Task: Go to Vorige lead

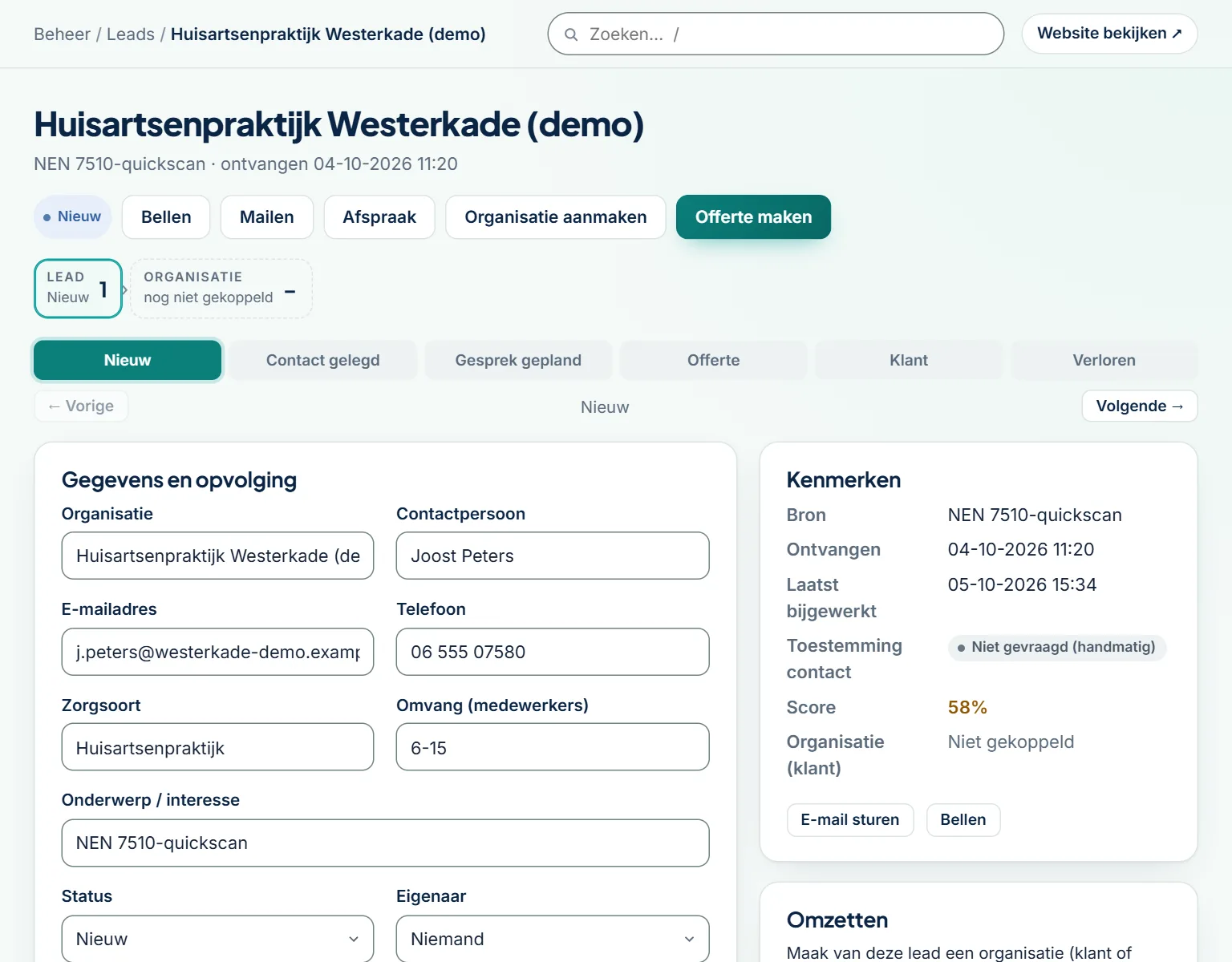Action: 81,406
